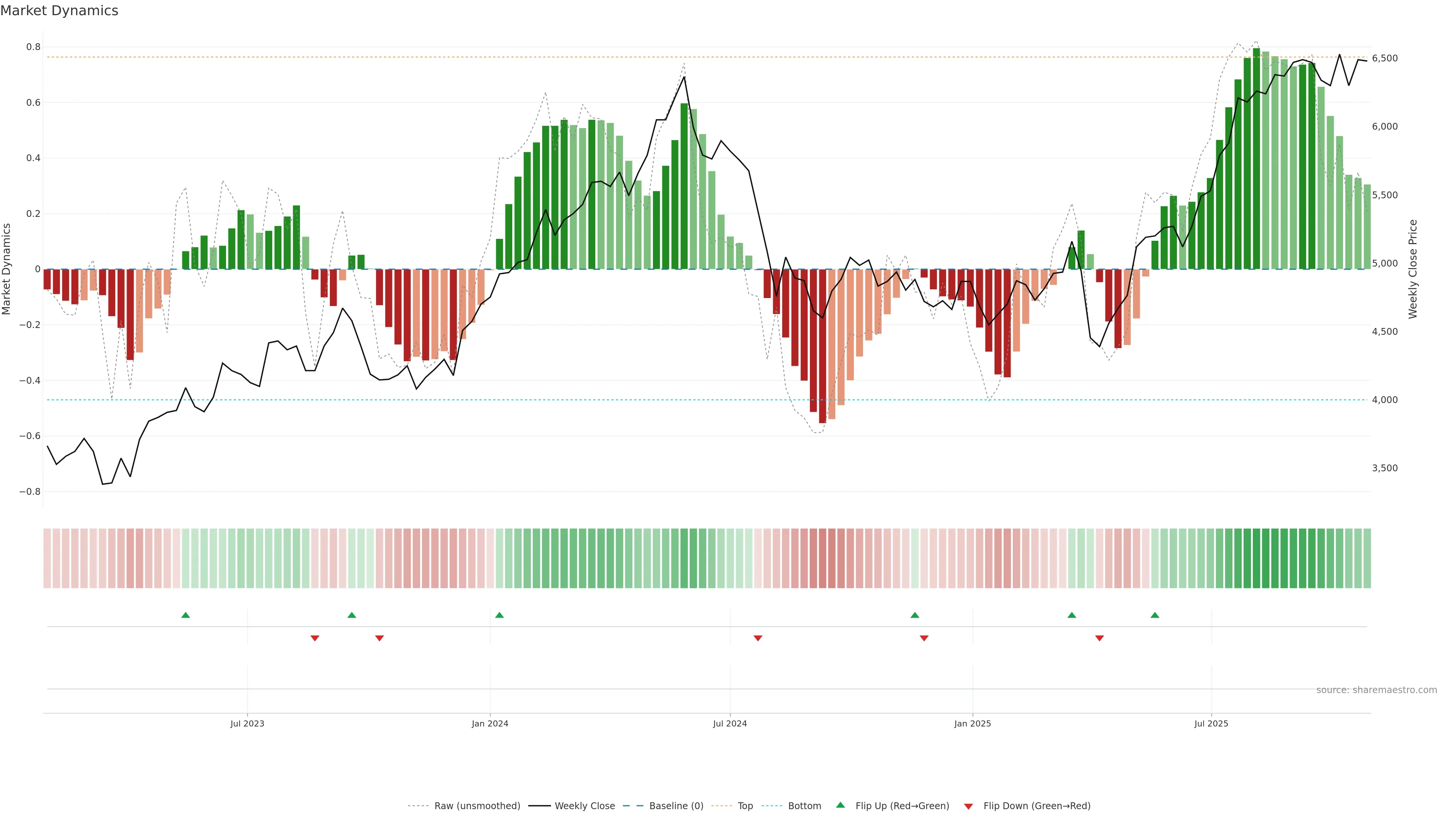The image size is (1456, 819).
Task: Toggle the Weekly Close legend entry
Action: pos(584,806)
